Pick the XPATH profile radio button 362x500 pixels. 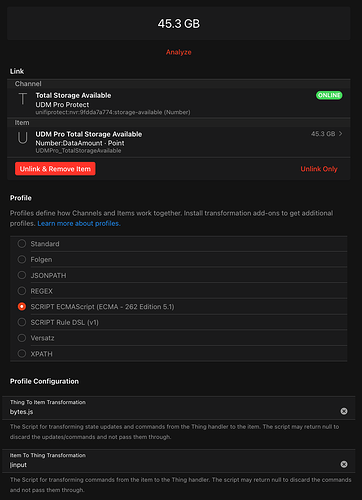[x=22, y=353]
